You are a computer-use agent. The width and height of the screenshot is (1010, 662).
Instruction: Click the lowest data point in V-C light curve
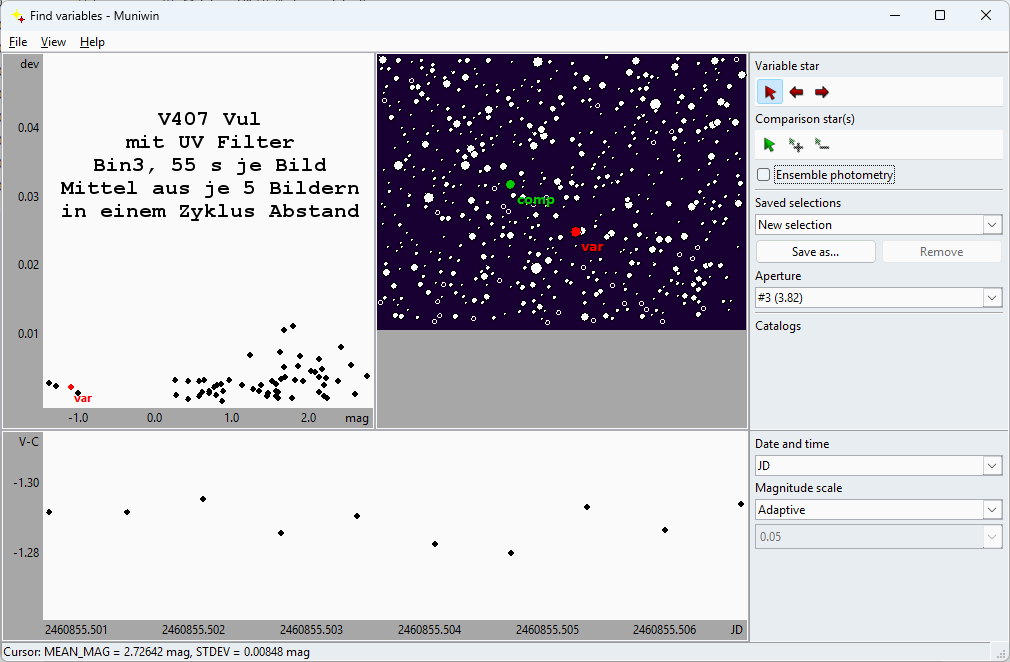(x=511, y=553)
